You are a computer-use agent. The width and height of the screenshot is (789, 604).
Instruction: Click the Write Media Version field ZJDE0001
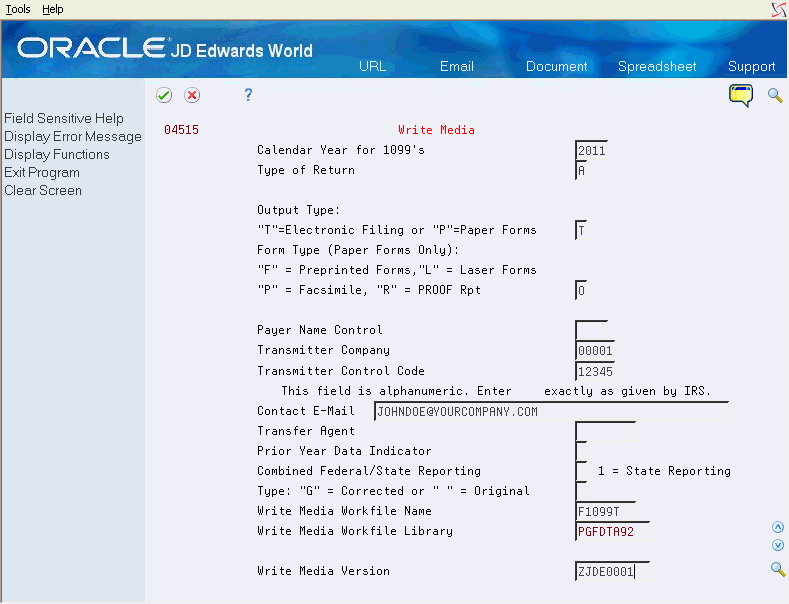coord(612,571)
